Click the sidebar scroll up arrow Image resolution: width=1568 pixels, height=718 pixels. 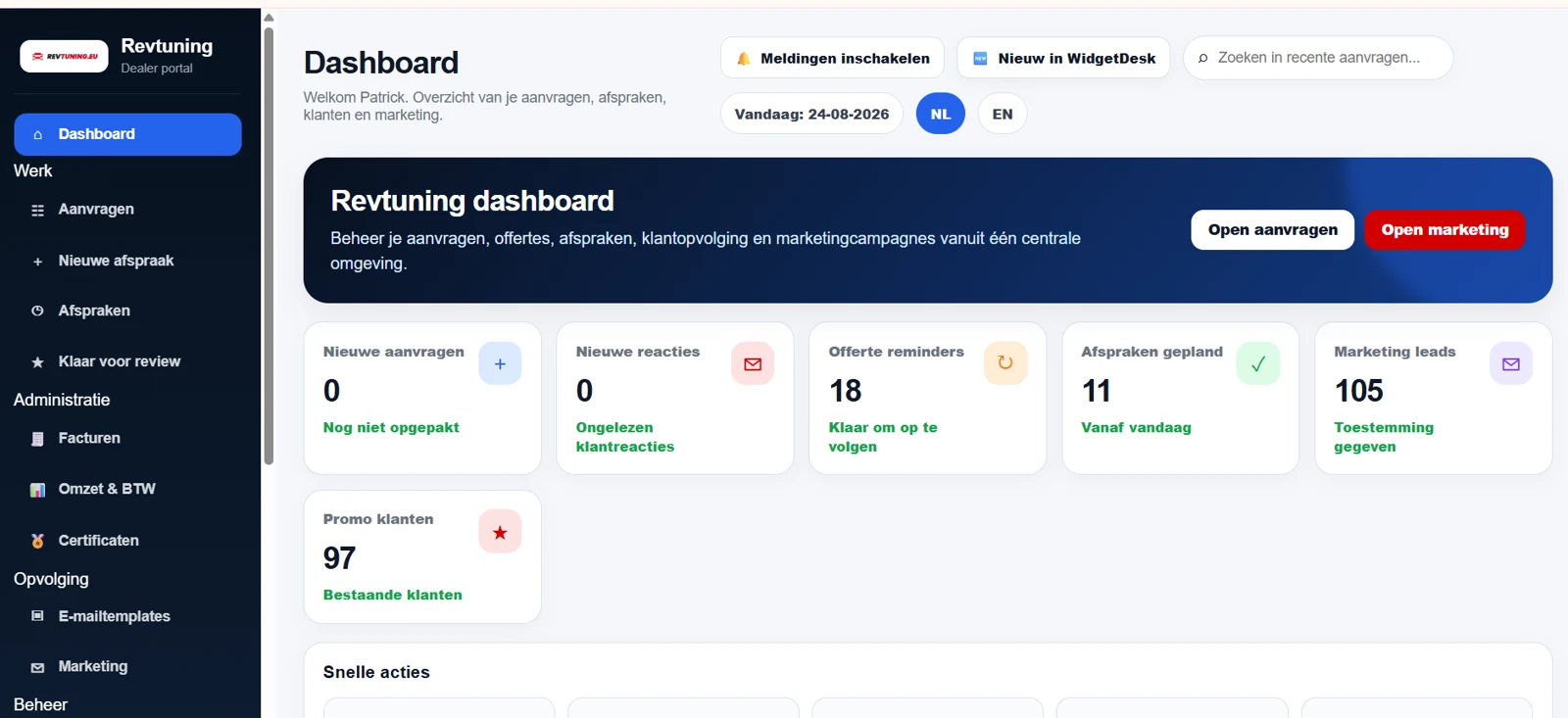(x=269, y=17)
